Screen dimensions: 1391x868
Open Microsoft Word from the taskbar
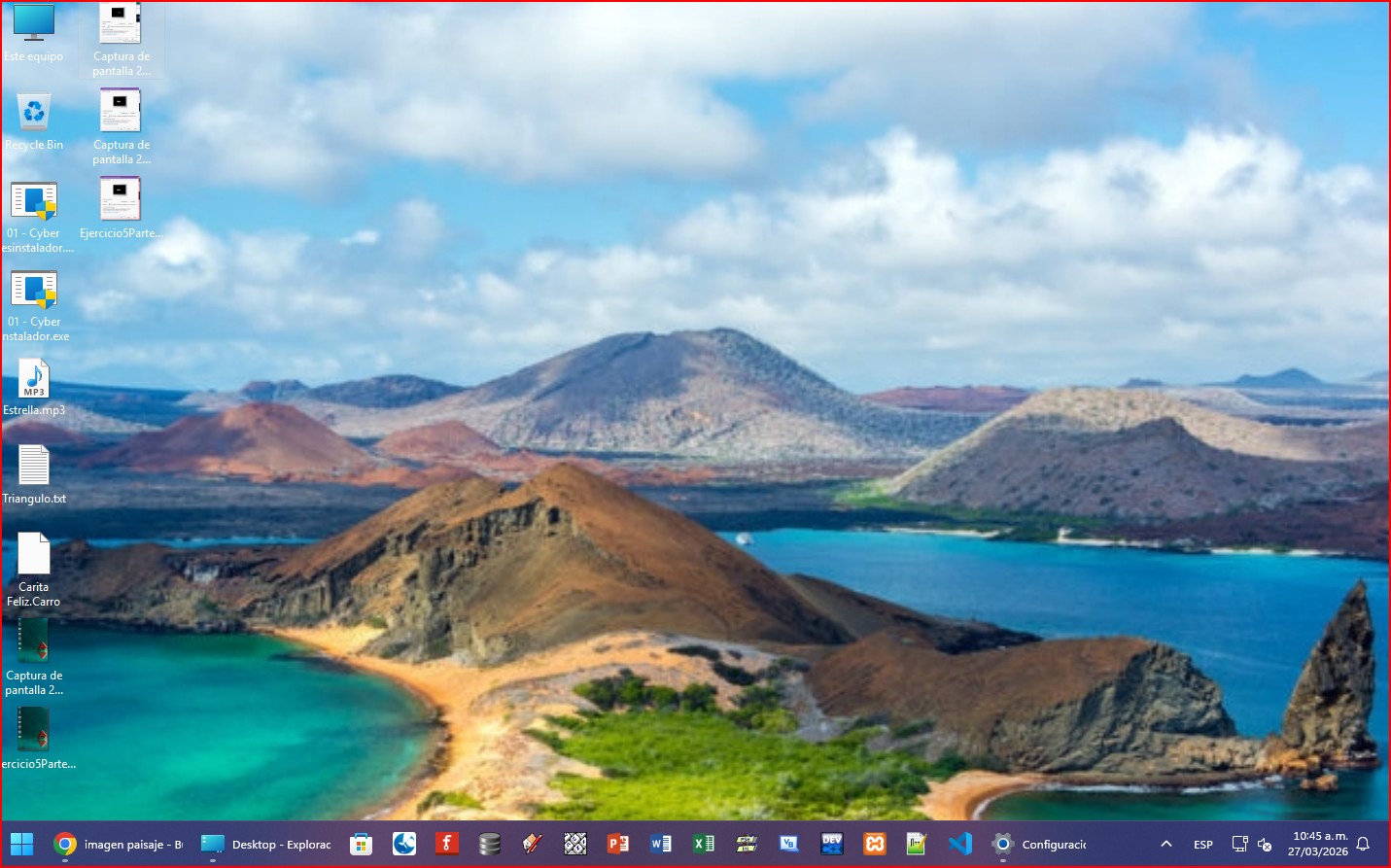[x=661, y=844]
